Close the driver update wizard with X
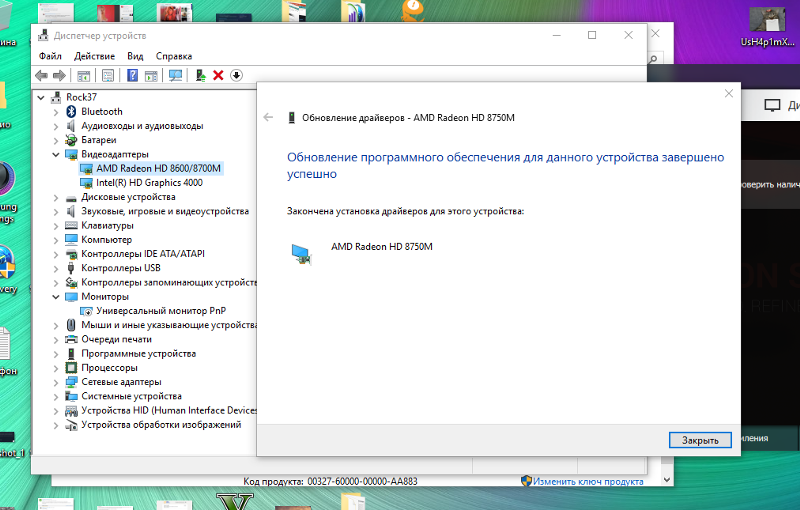The image size is (800, 510). (x=729, y=93)
